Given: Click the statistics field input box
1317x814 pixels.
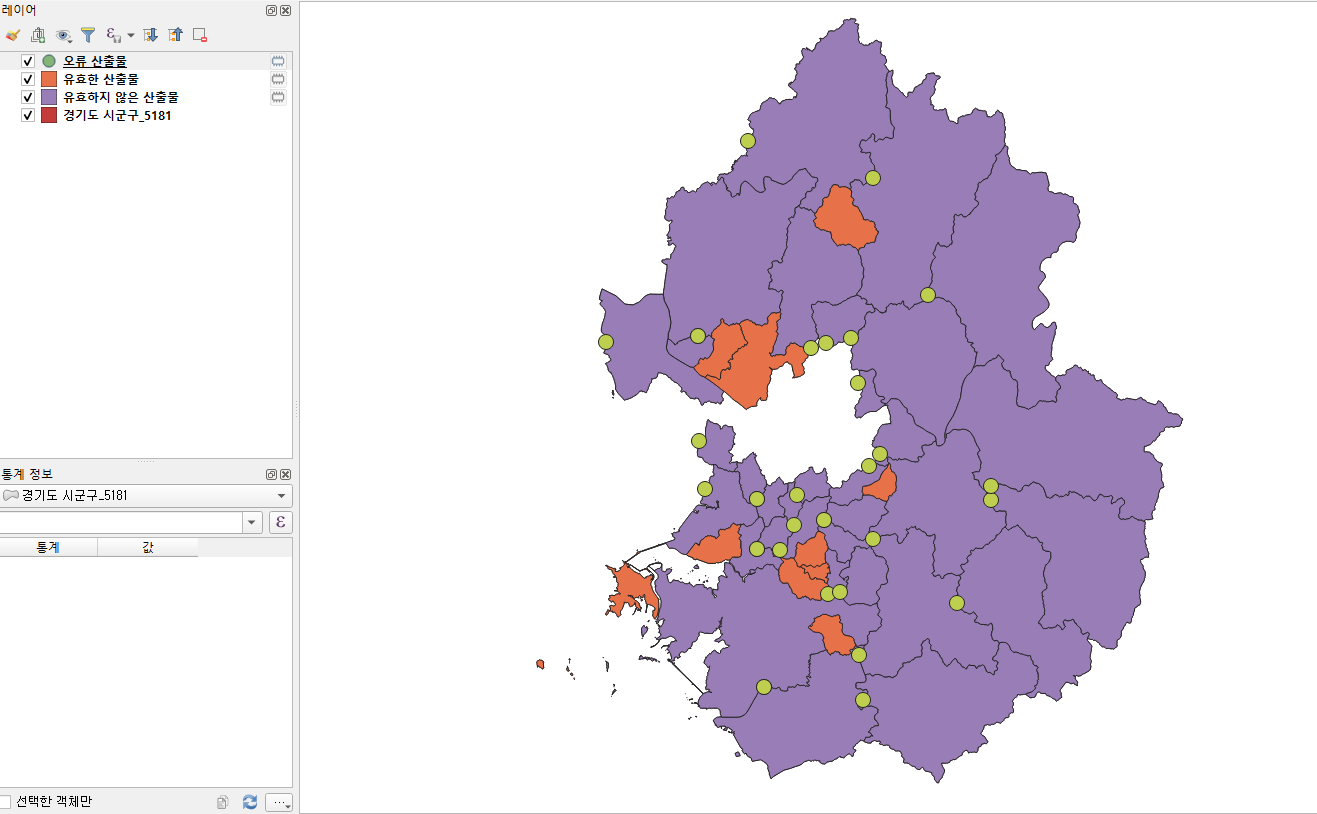Looking at the screenshot, I should click(120, 522).
